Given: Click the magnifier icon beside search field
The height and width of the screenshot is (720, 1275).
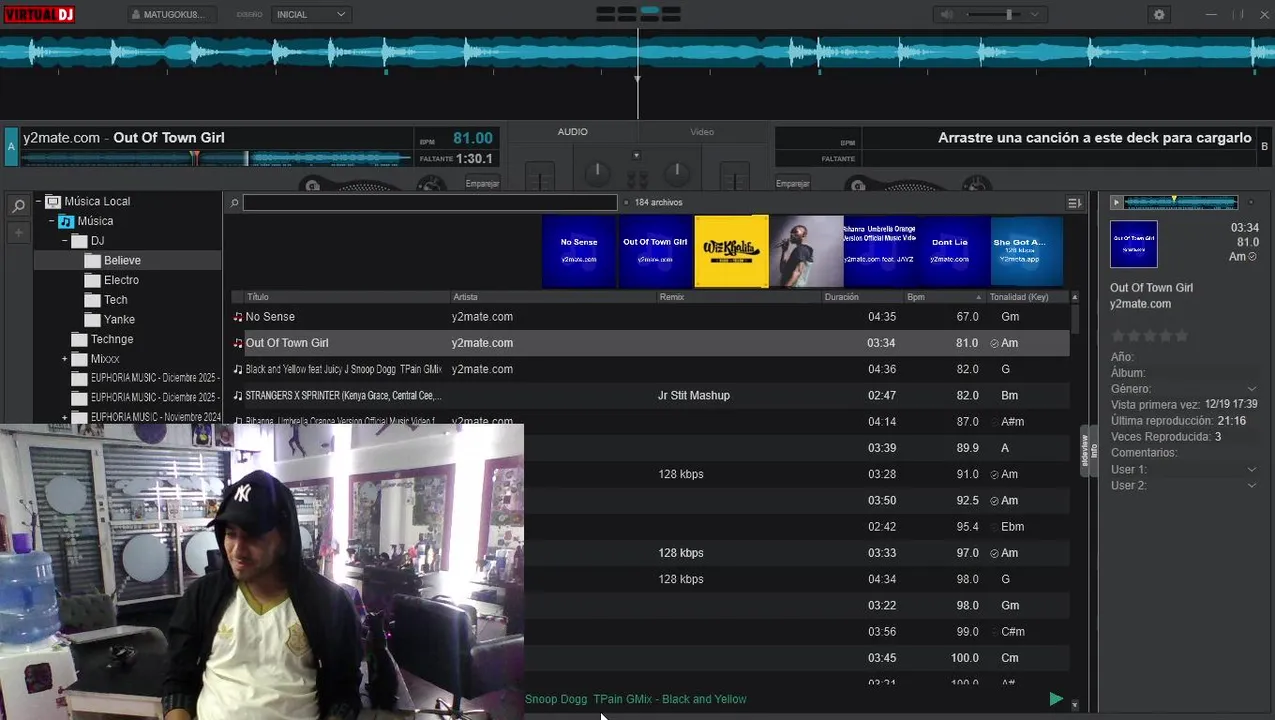Looking at the screenshot, I should coord(234,203).
